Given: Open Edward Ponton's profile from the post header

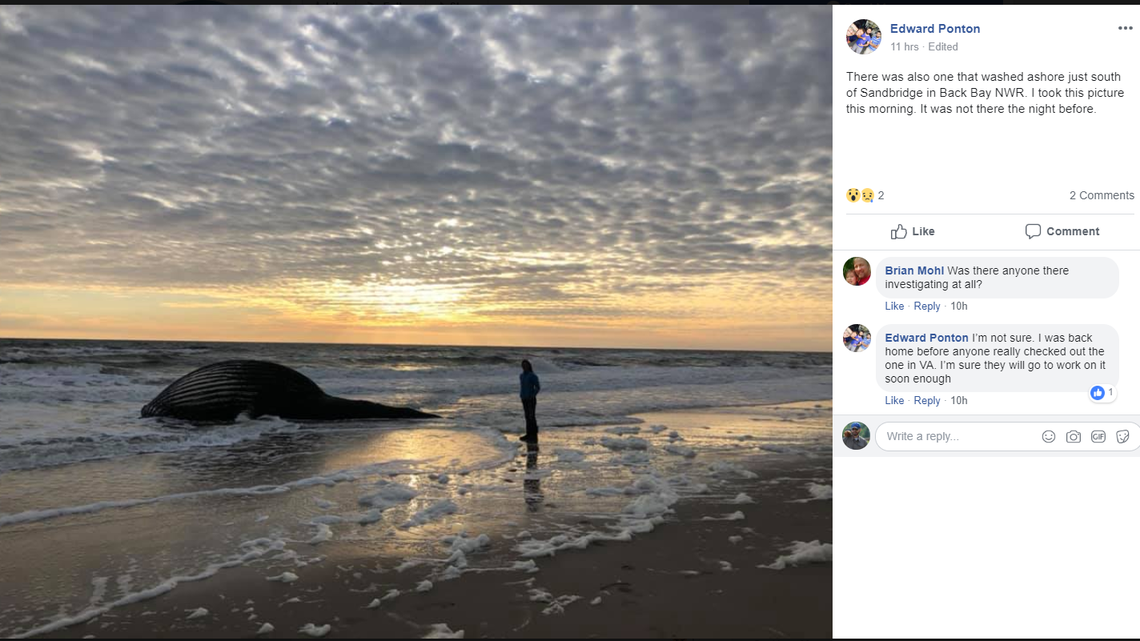Looking at the screenshot, I should click(935, 28).
